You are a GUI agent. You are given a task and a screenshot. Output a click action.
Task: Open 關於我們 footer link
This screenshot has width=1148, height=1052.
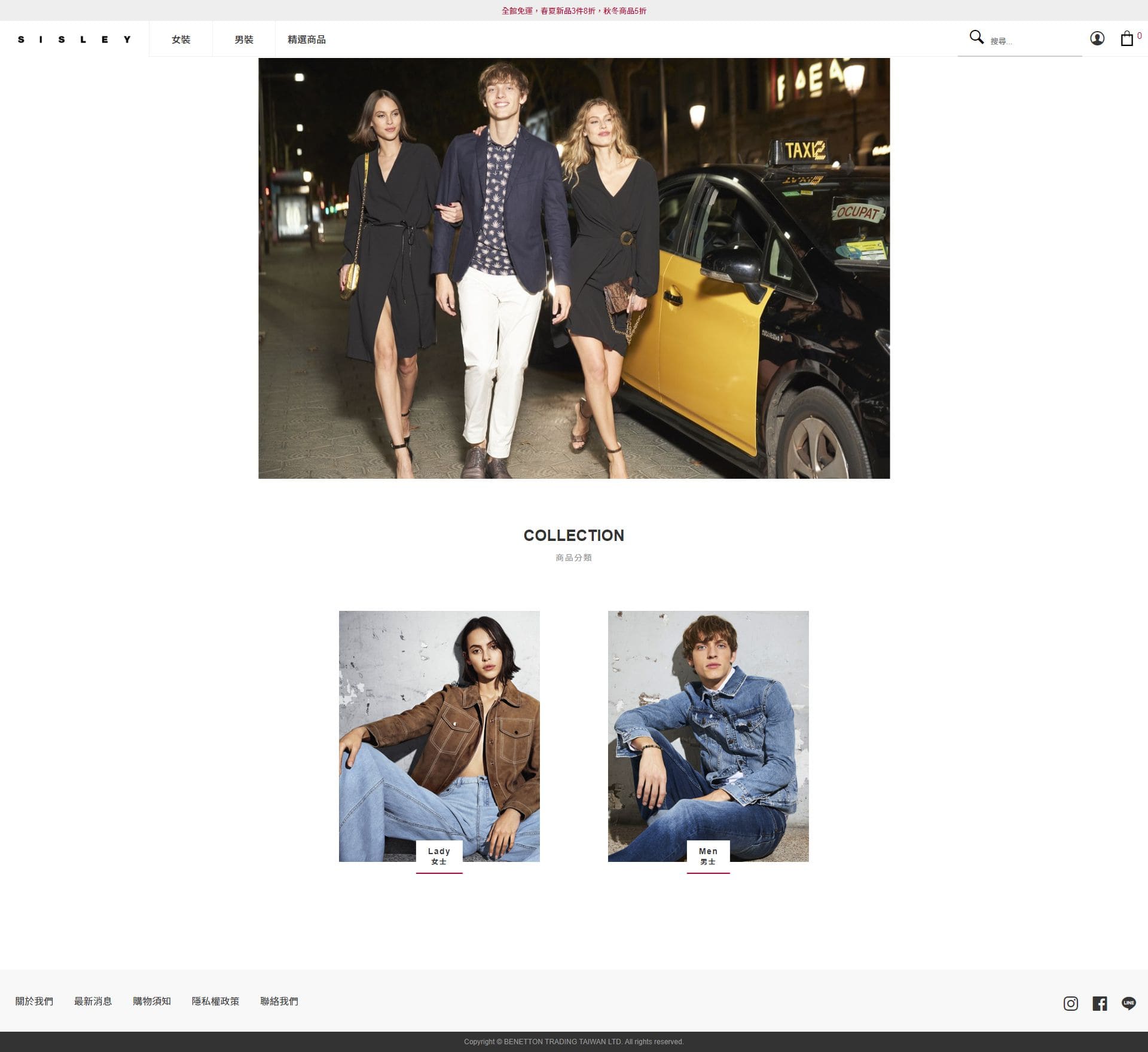pos(34,1001)
